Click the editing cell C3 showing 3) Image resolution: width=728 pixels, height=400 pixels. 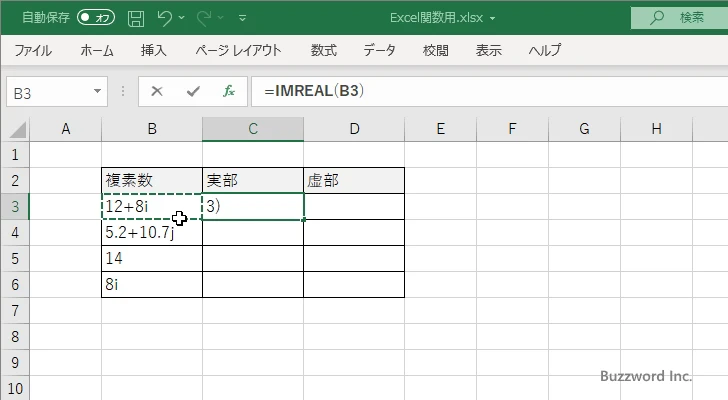(253, 206)
